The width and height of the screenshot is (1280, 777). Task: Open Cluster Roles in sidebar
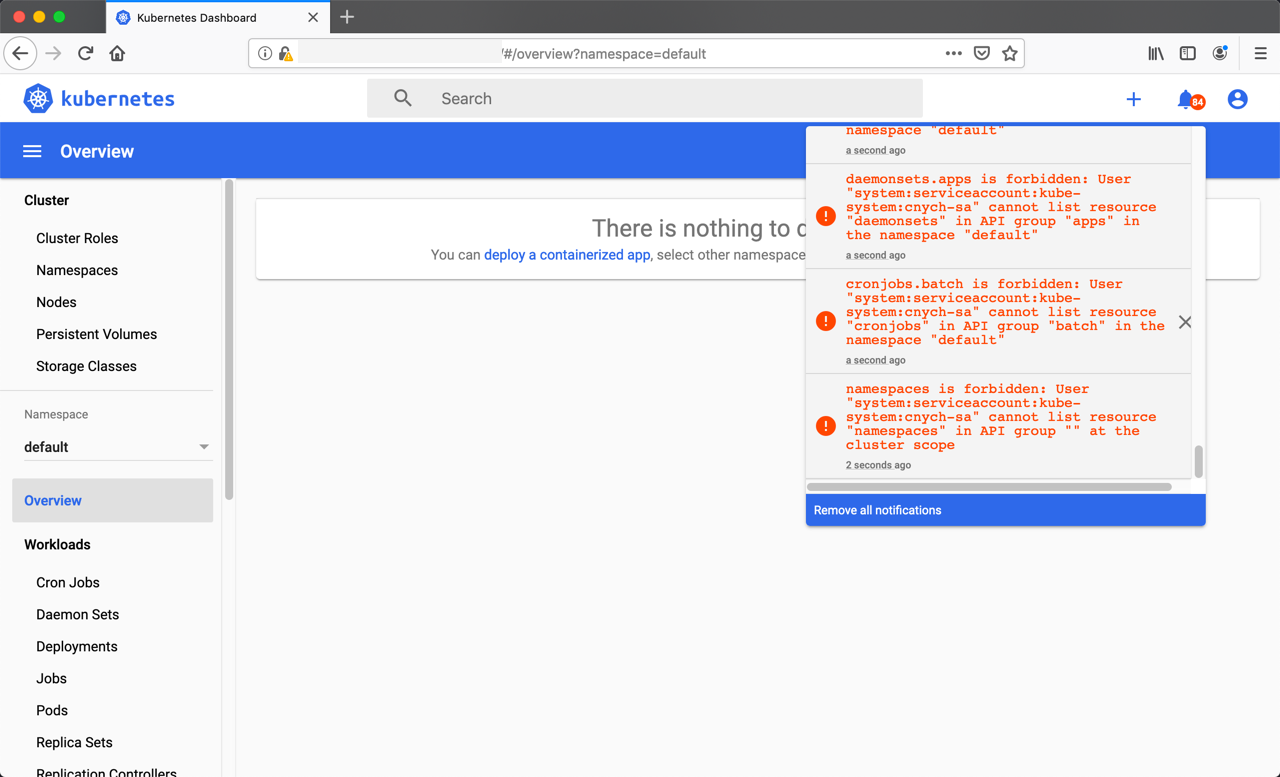click(x=77, y=238)
